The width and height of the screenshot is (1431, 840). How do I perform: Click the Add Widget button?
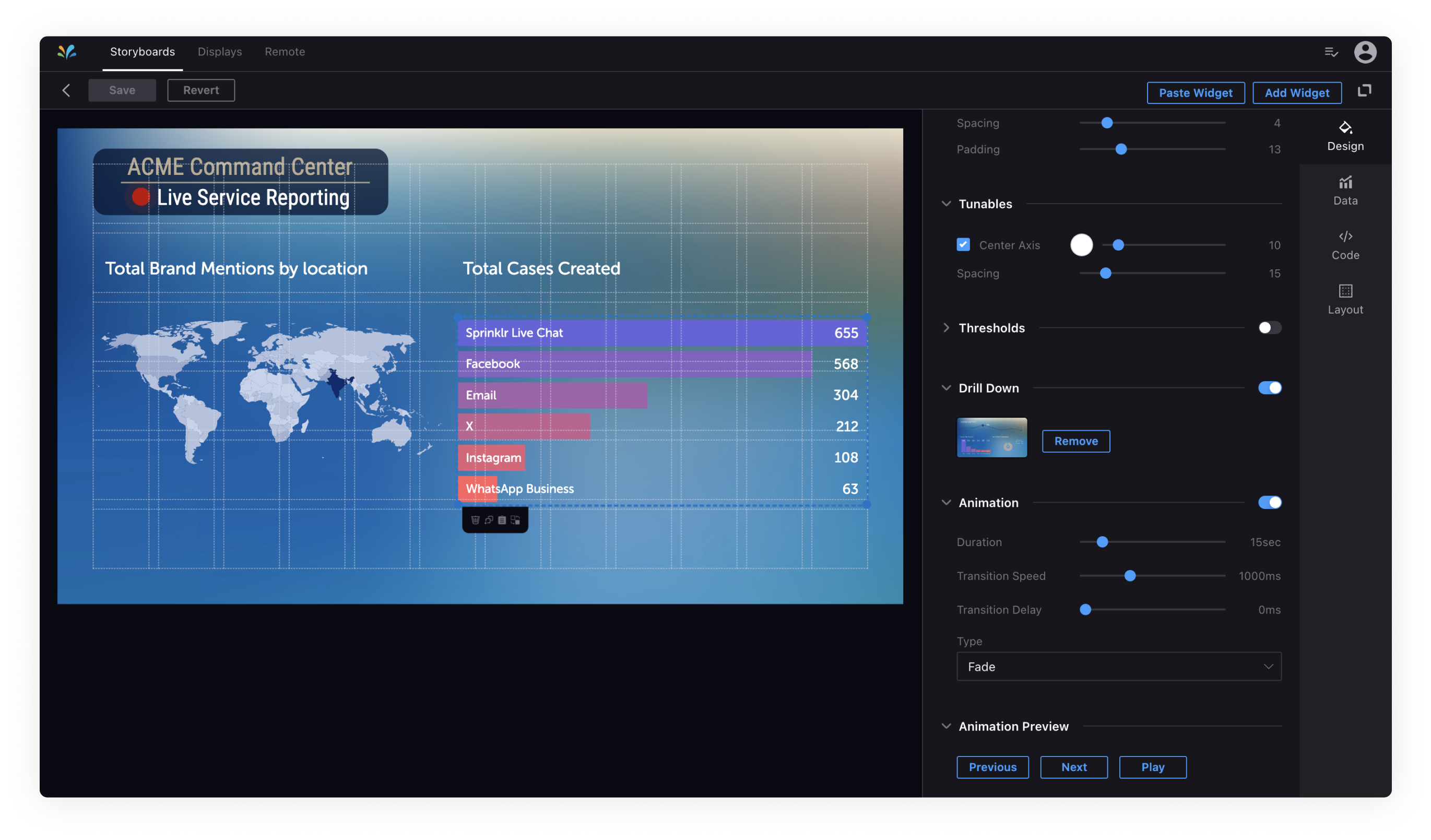click(x=1297, y=92)
